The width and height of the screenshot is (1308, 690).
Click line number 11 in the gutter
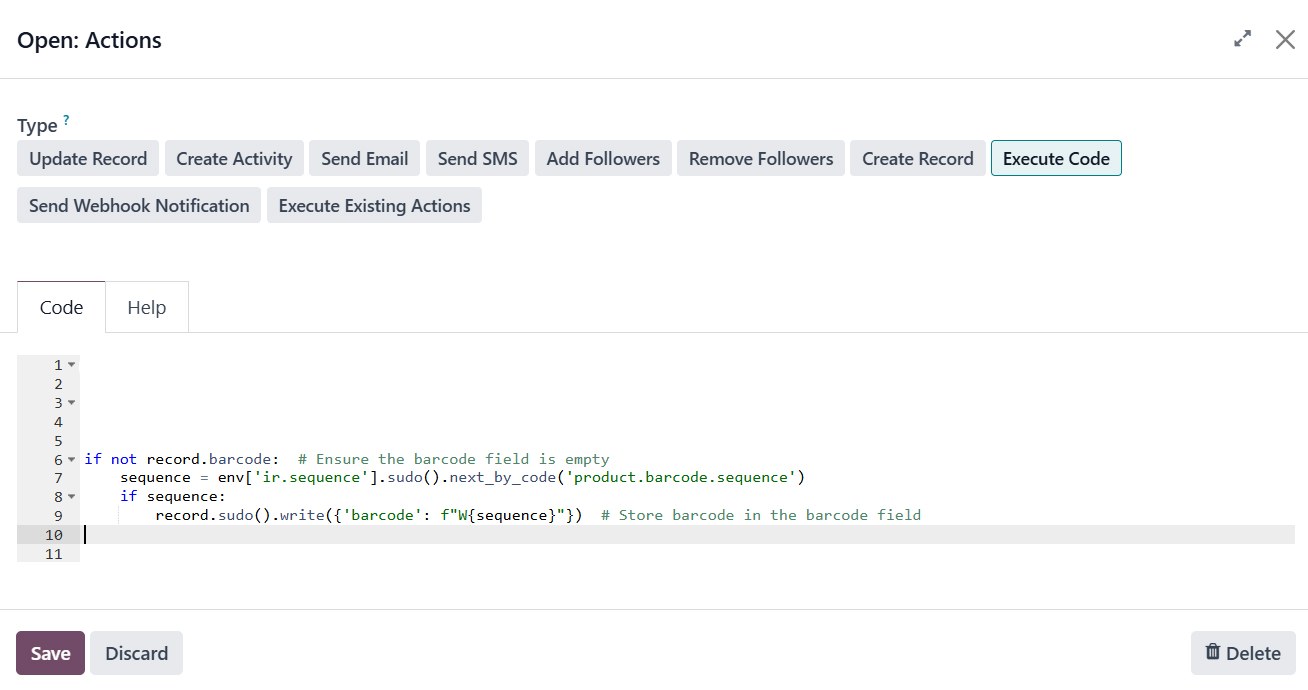(54, 554)
